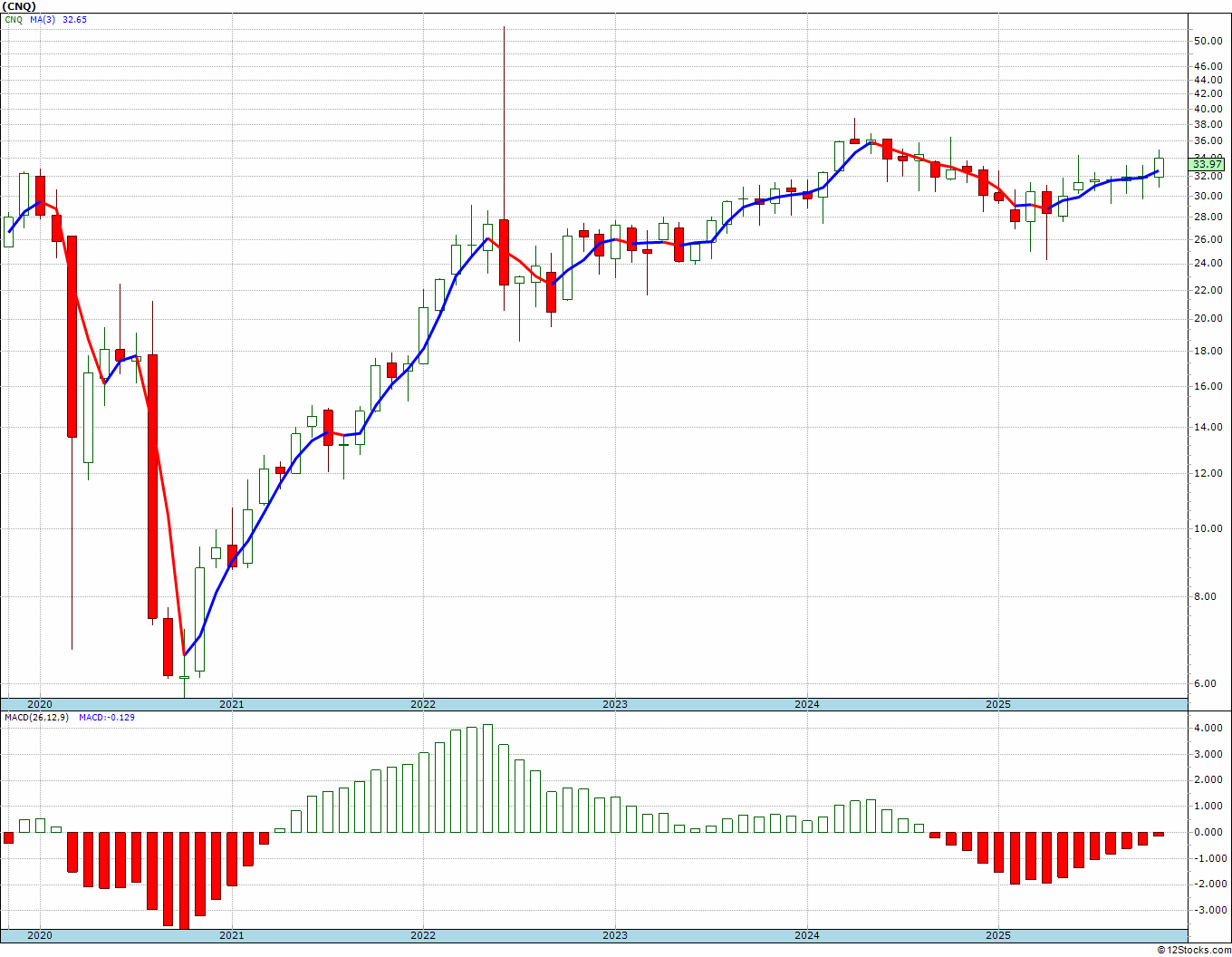1232x957 pixels.
Task: Click the current price tag 33.97
Action: (x=1208, y=164)
